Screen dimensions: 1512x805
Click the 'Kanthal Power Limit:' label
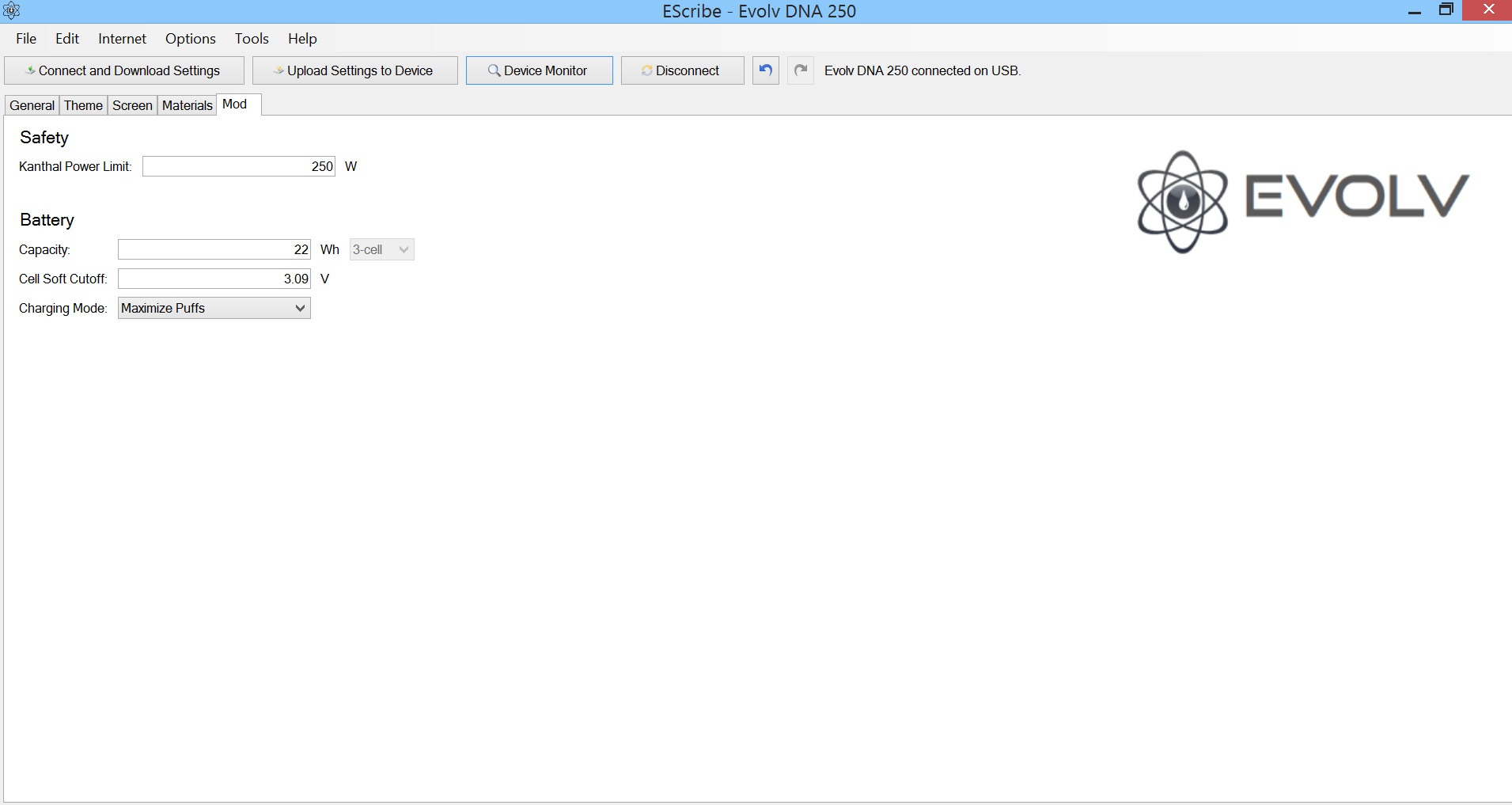coord(75,166)
